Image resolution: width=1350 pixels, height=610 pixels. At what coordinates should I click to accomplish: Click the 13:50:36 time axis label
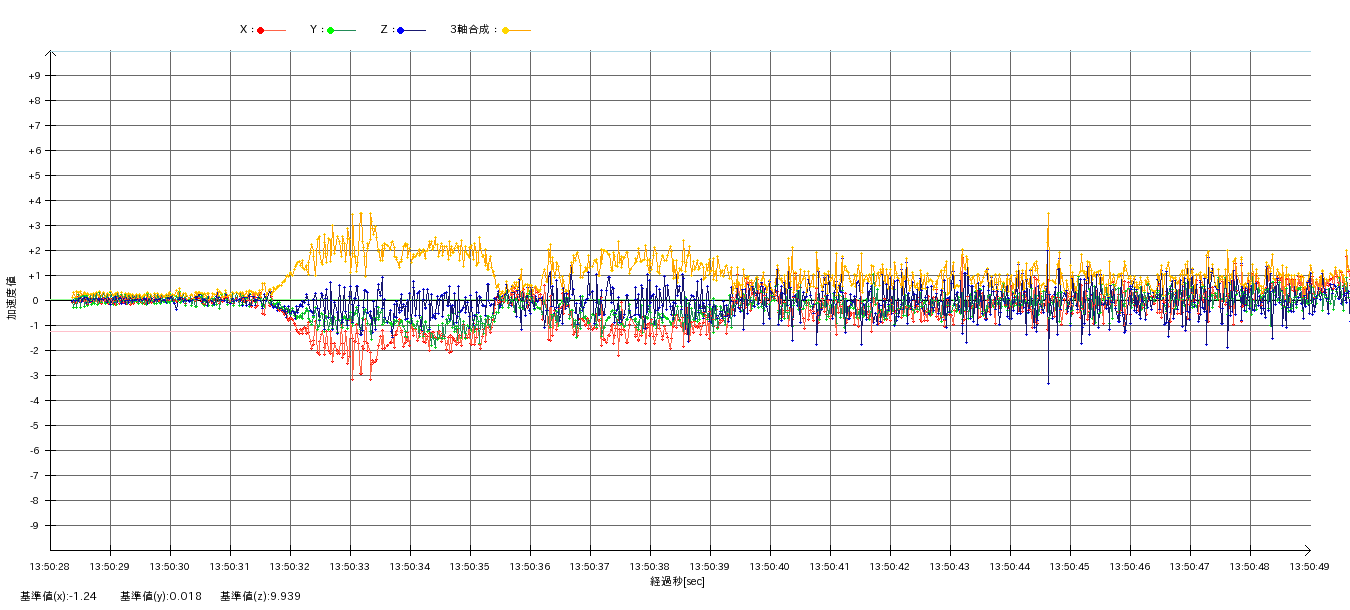[x=530, y=566]
